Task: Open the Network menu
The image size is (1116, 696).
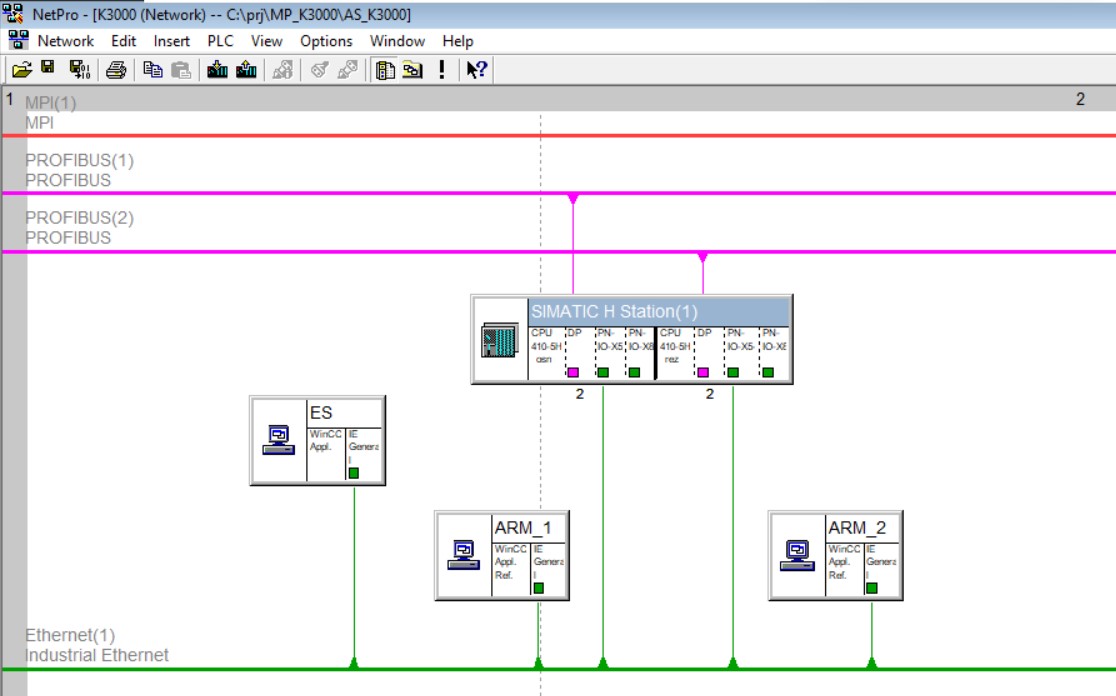Action: pyautogui.click(x=65, y=41)
